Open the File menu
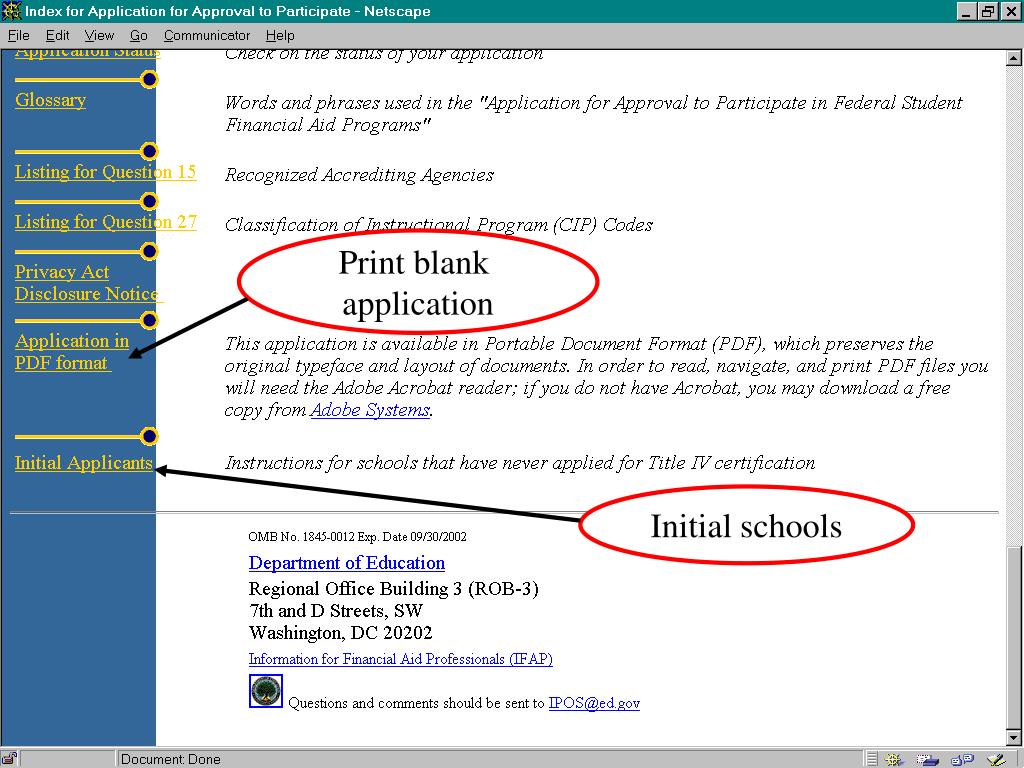Viewport: 1024px width, 768px height. [19, 35]
